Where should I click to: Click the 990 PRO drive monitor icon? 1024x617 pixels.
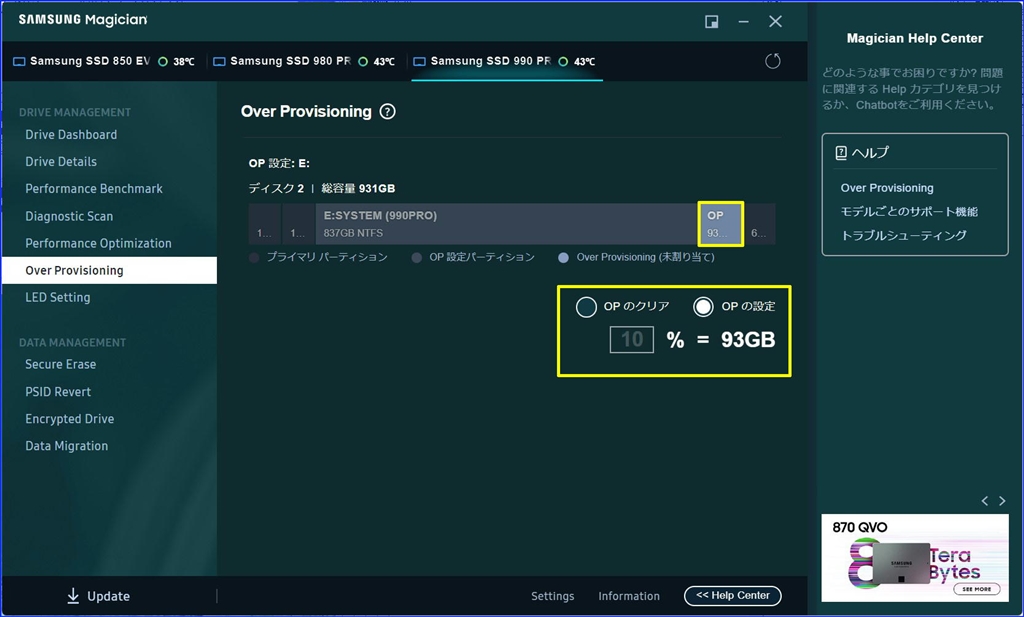[x=419, y=61]
